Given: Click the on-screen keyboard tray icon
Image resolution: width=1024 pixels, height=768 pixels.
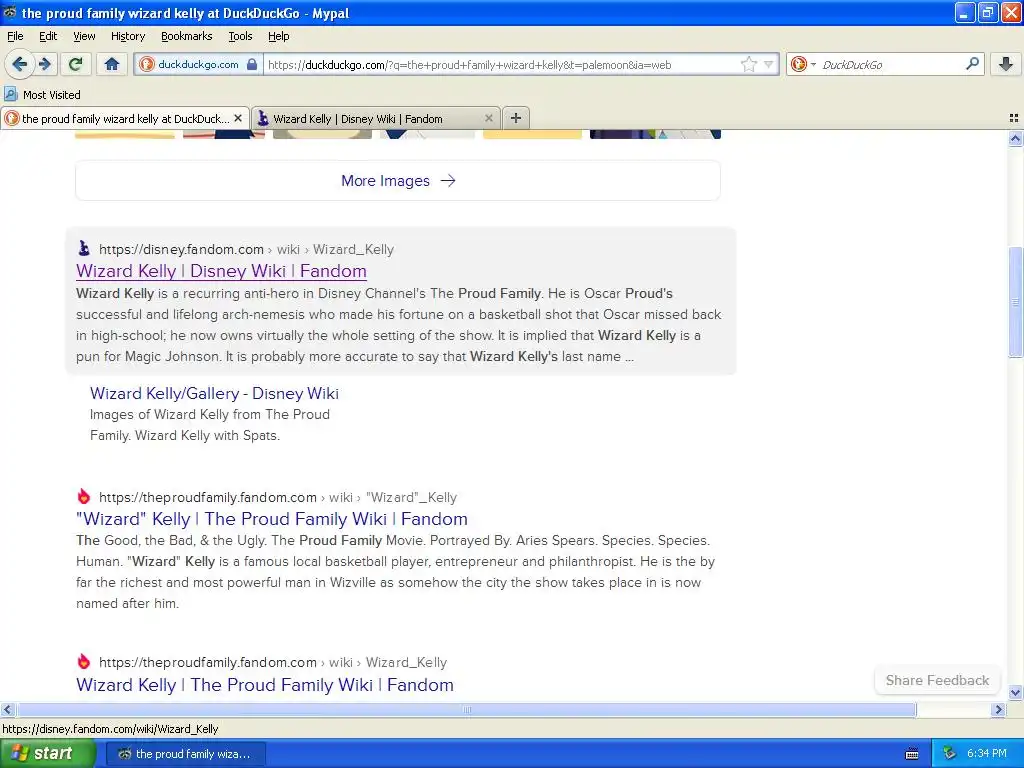Looking at the screenshot, I should [912, 754].
